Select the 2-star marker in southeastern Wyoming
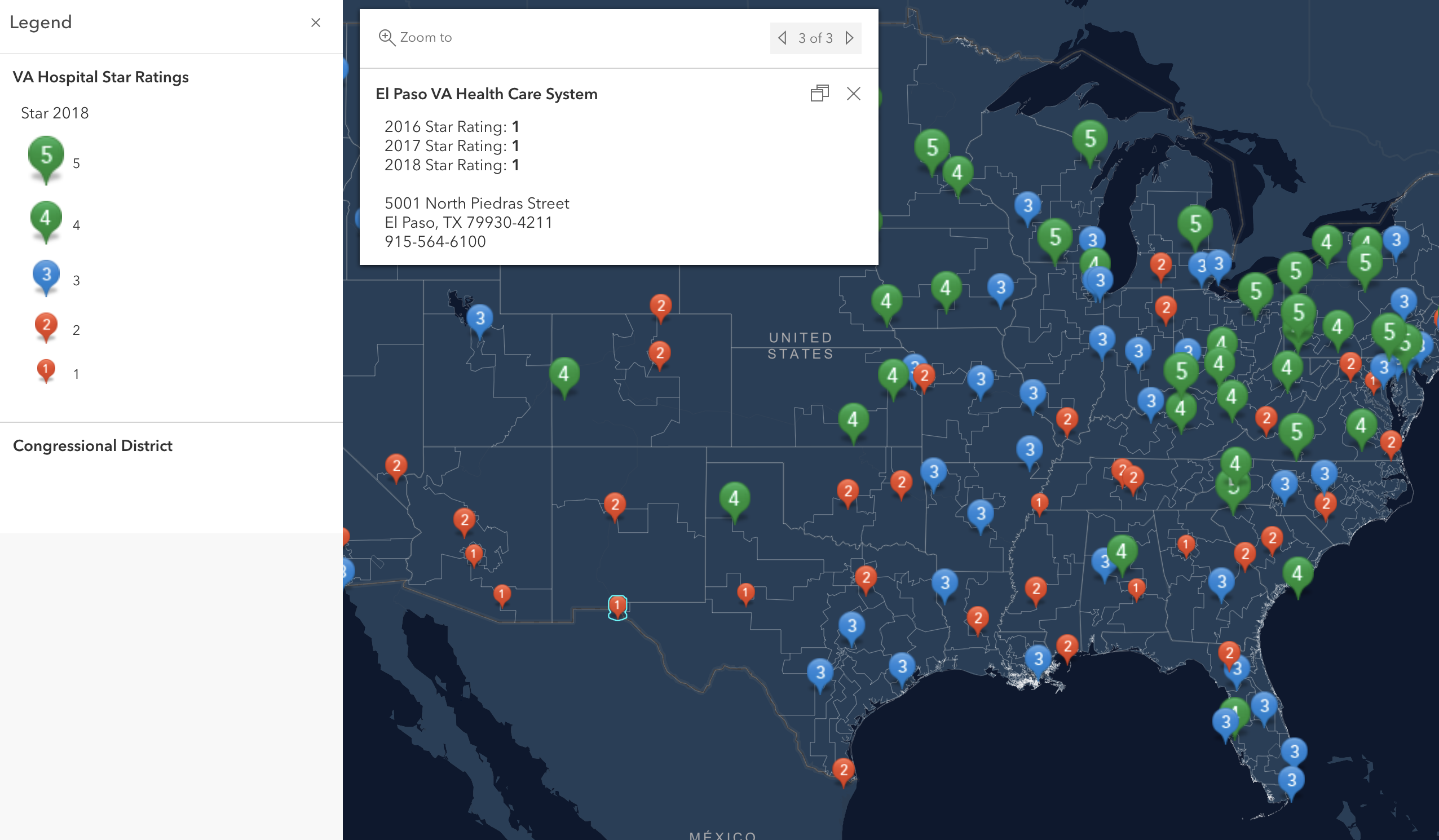Viewport: 1439px width, 840px height. point(661,308)
